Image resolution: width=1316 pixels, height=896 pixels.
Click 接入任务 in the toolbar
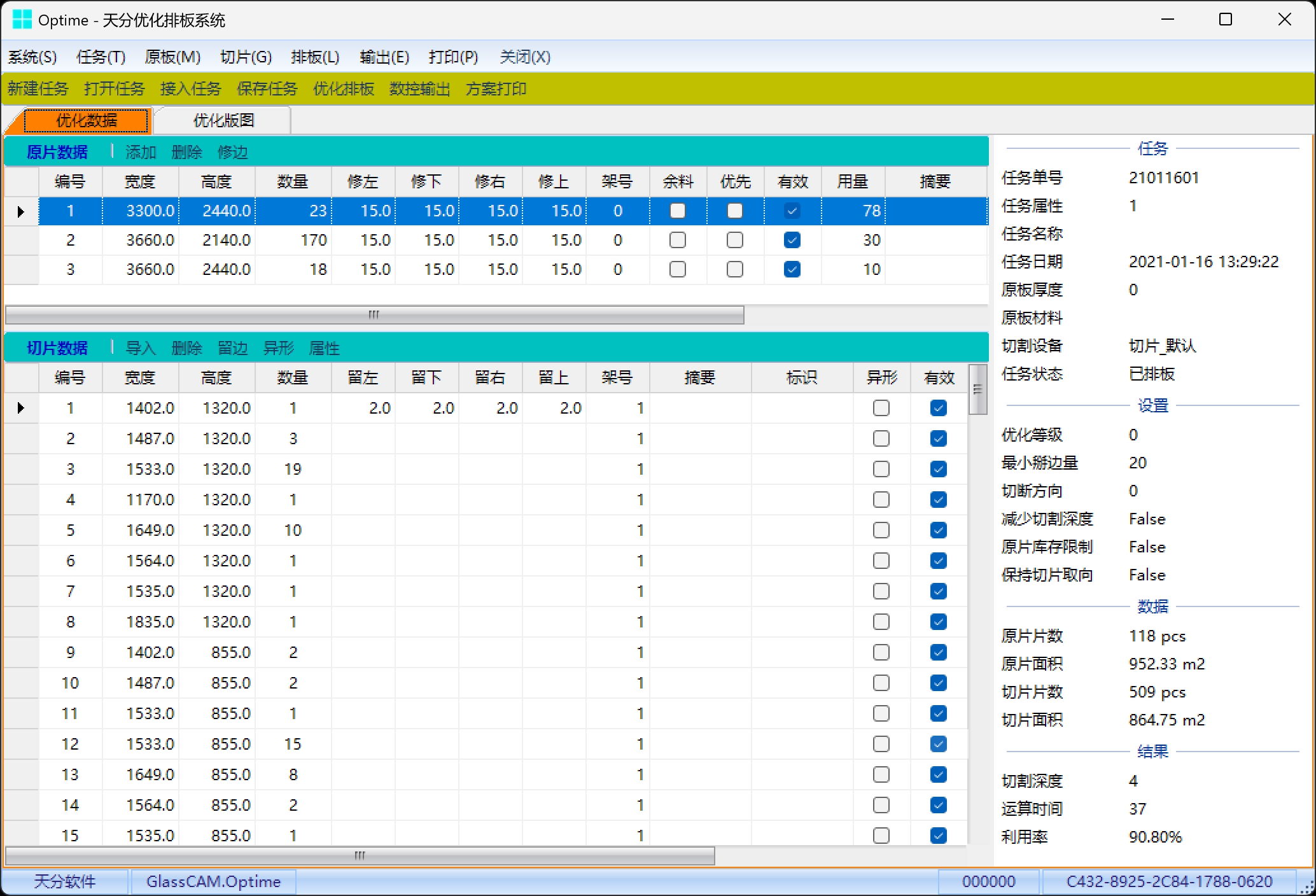coord(190,88)
